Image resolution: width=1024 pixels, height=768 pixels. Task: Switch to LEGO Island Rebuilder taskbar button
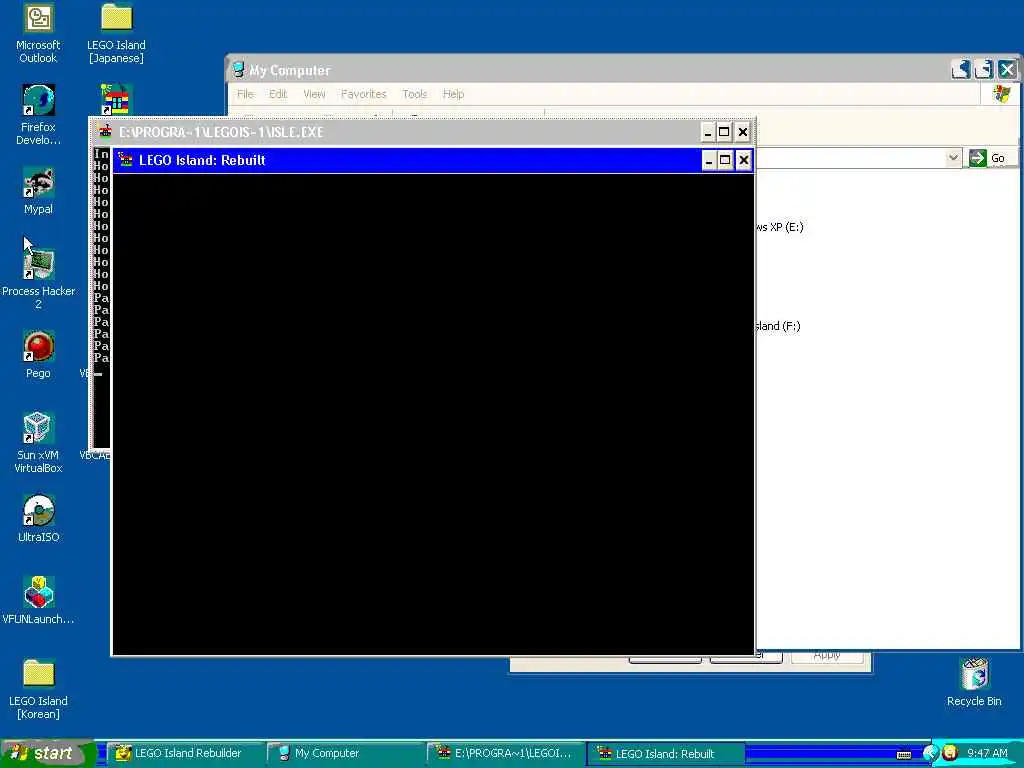coord(185,754)
